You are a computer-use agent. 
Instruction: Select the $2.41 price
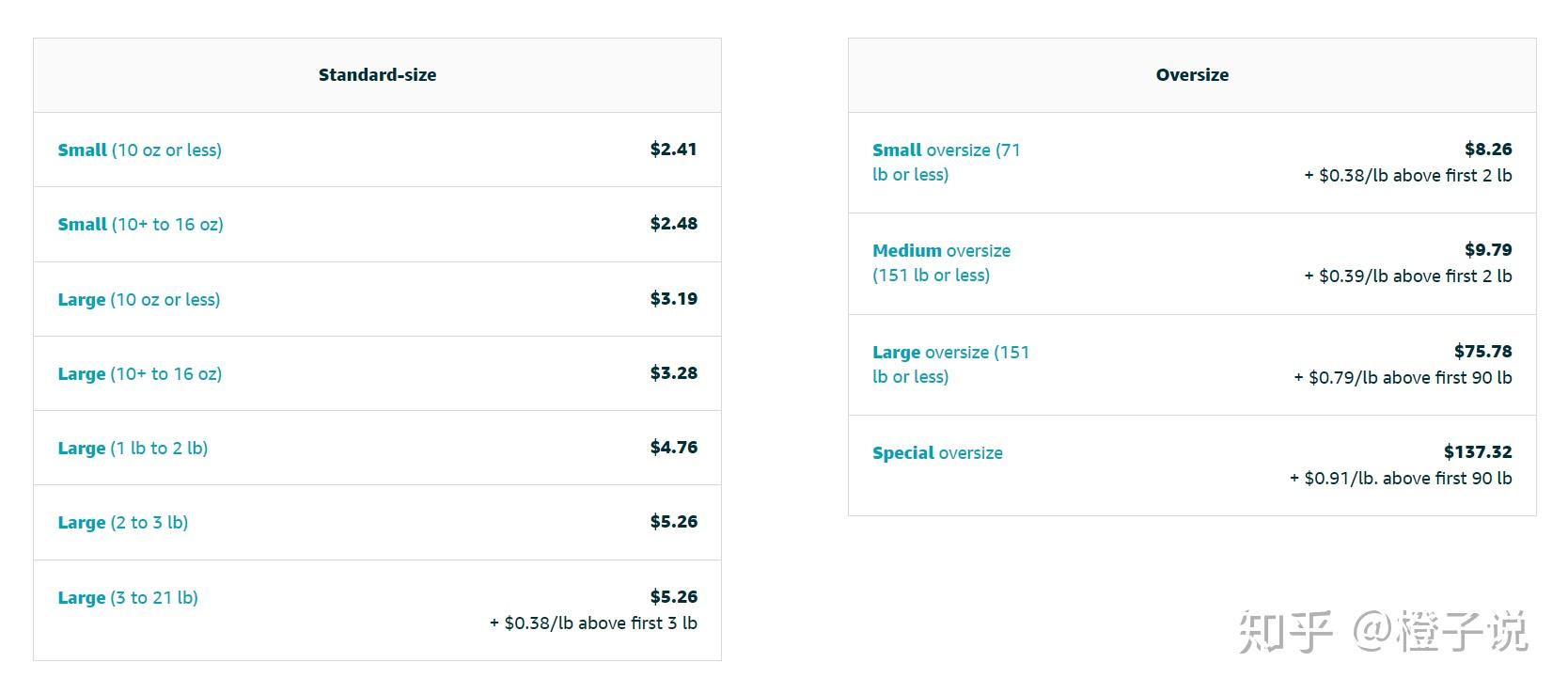[674, 149]
